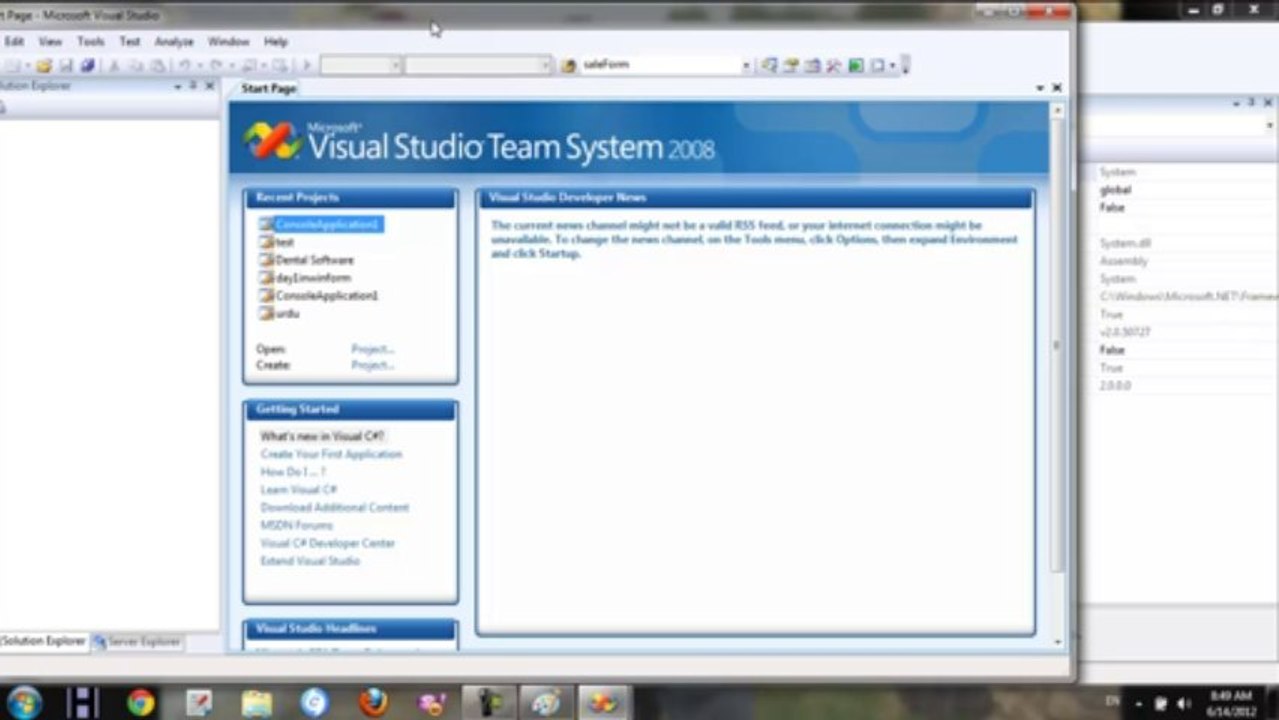The image size is (1279, 720).
Task: Click the Open File toolbar icon
Action: coord(43,66)
